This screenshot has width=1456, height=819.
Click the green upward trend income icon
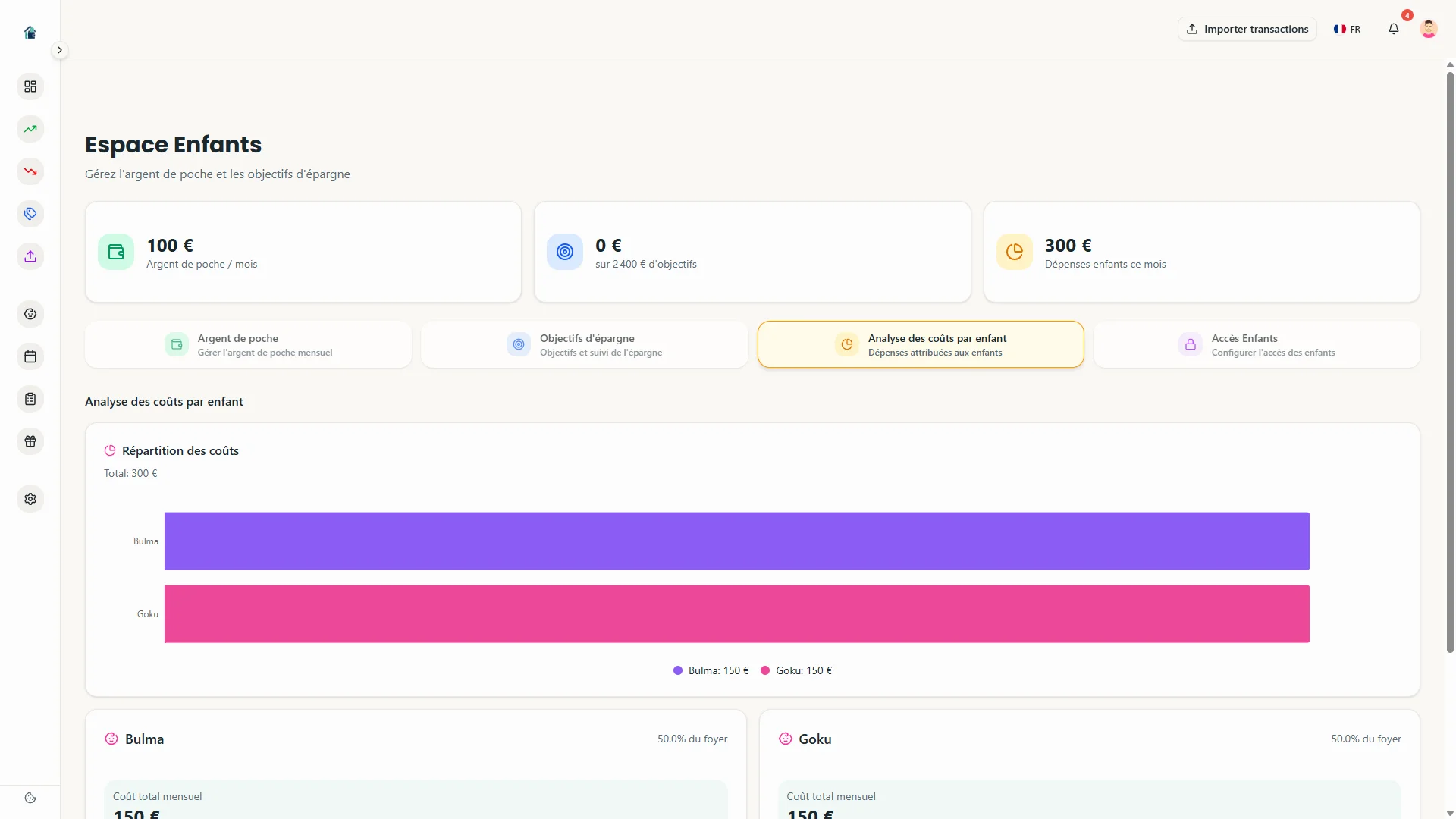(x=30, y=129)
